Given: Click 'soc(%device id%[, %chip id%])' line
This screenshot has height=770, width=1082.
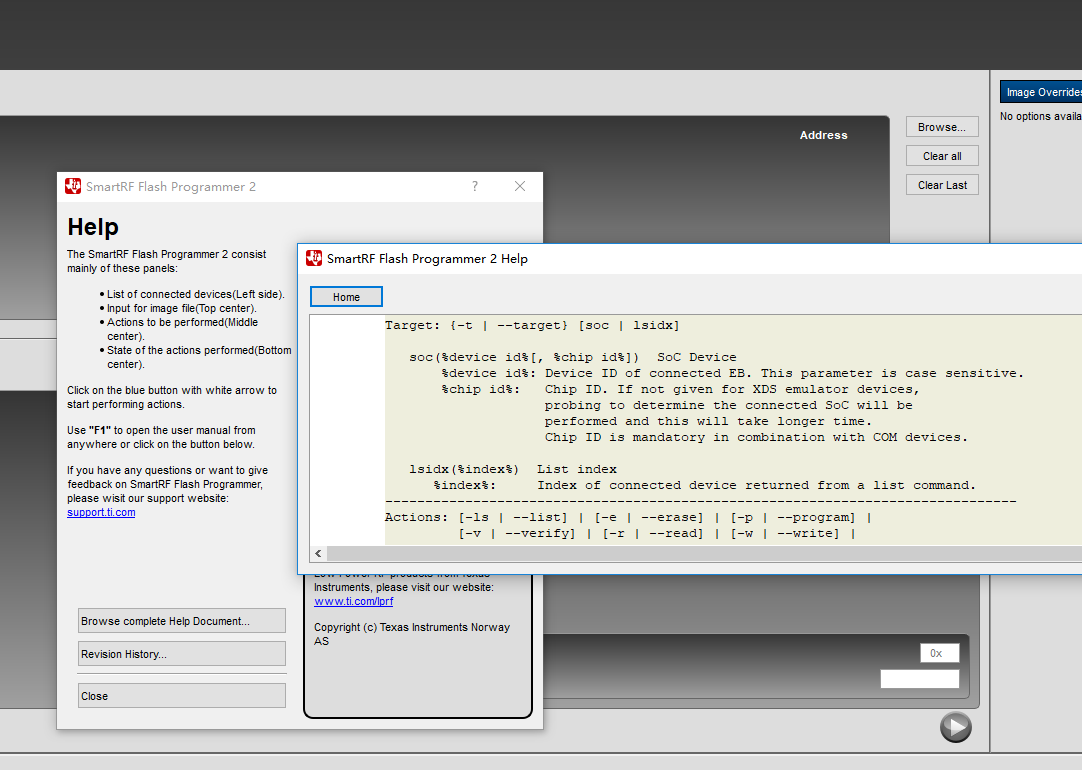Looking at the screenshot, I should tap(573, 357).
